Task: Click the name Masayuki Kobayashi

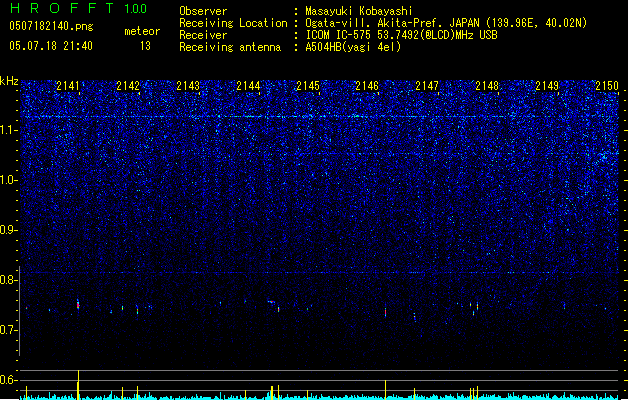Action: 359,11
